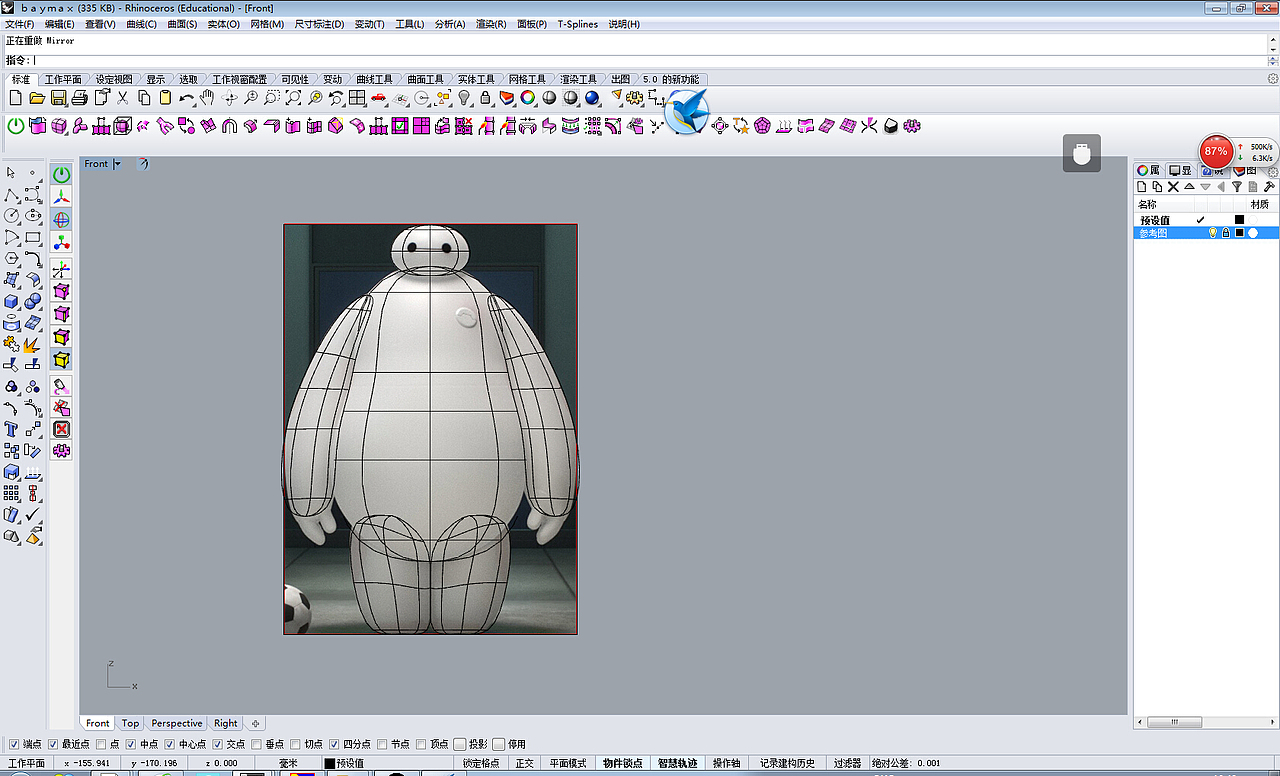Viewport: 1280px width, 776px height.
Task: Click the hammer tools icon in layers panel
Action: (1269, 187)
